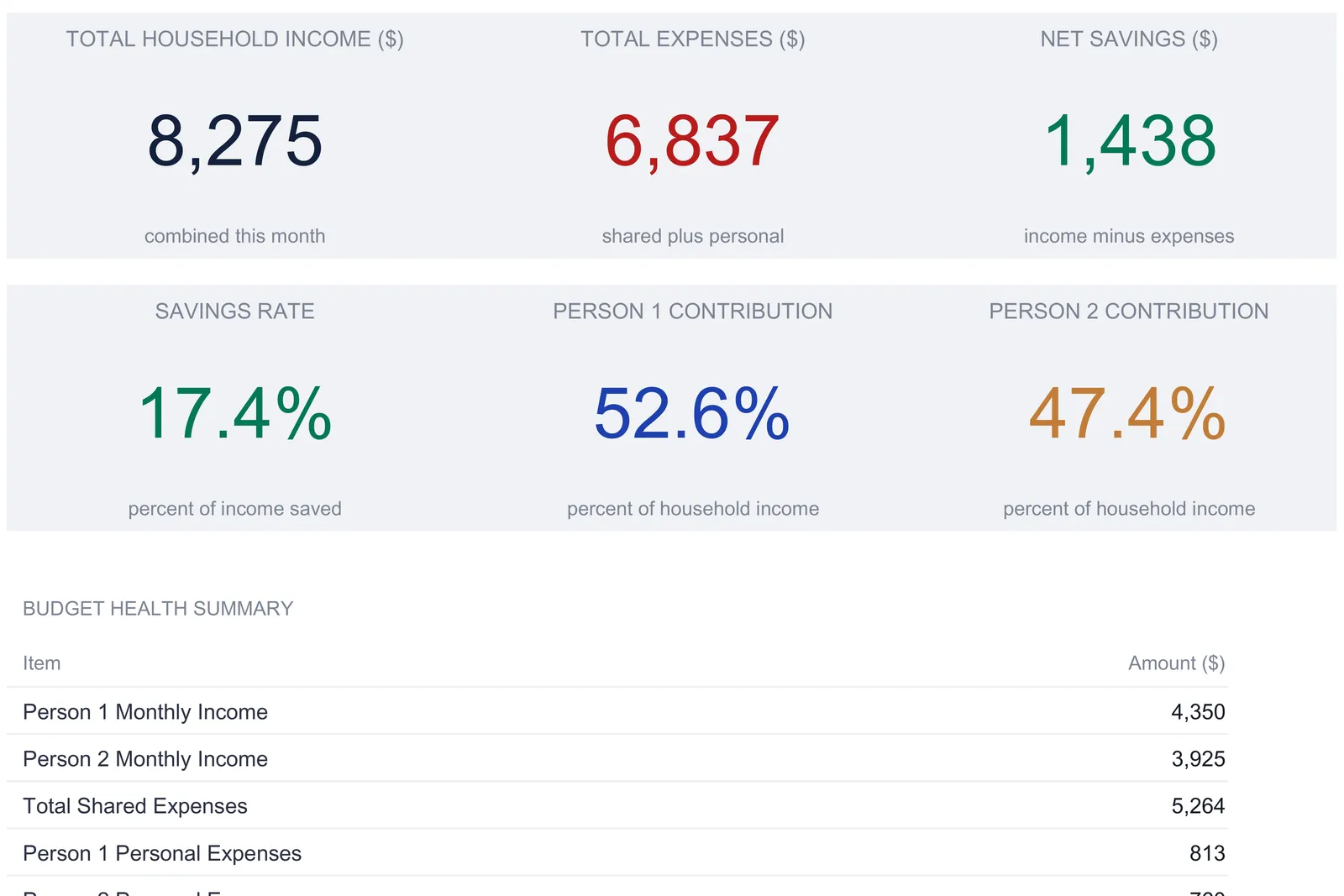This screenshot has height=896, width=1344.
Task: Click the 'TOTAL EXPENSES ($)' card title
Action: (693, 39)
